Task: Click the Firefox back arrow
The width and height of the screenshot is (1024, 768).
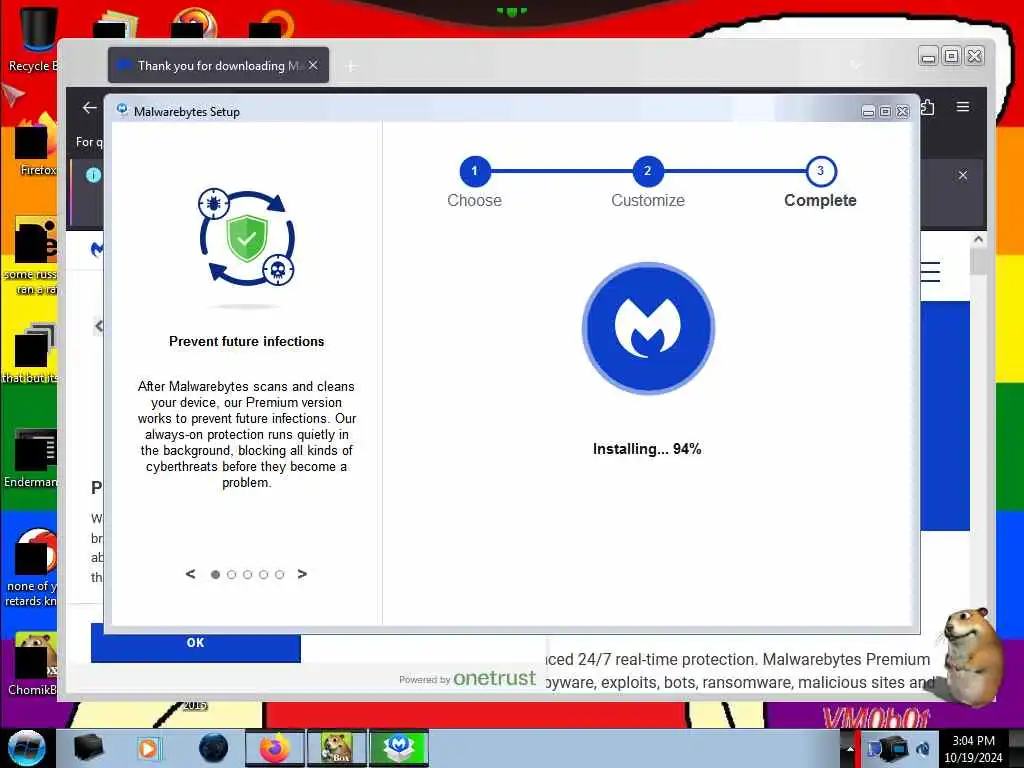Action: coord(90,108)
